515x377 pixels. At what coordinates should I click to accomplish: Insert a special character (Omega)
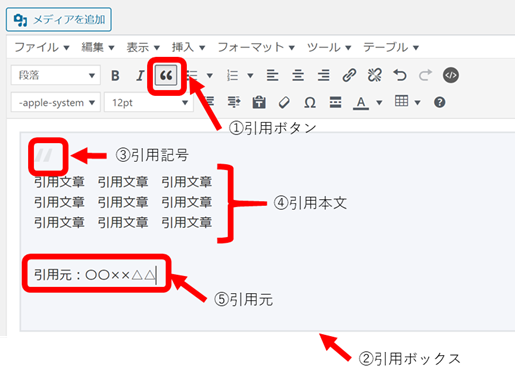coord(310,102)
